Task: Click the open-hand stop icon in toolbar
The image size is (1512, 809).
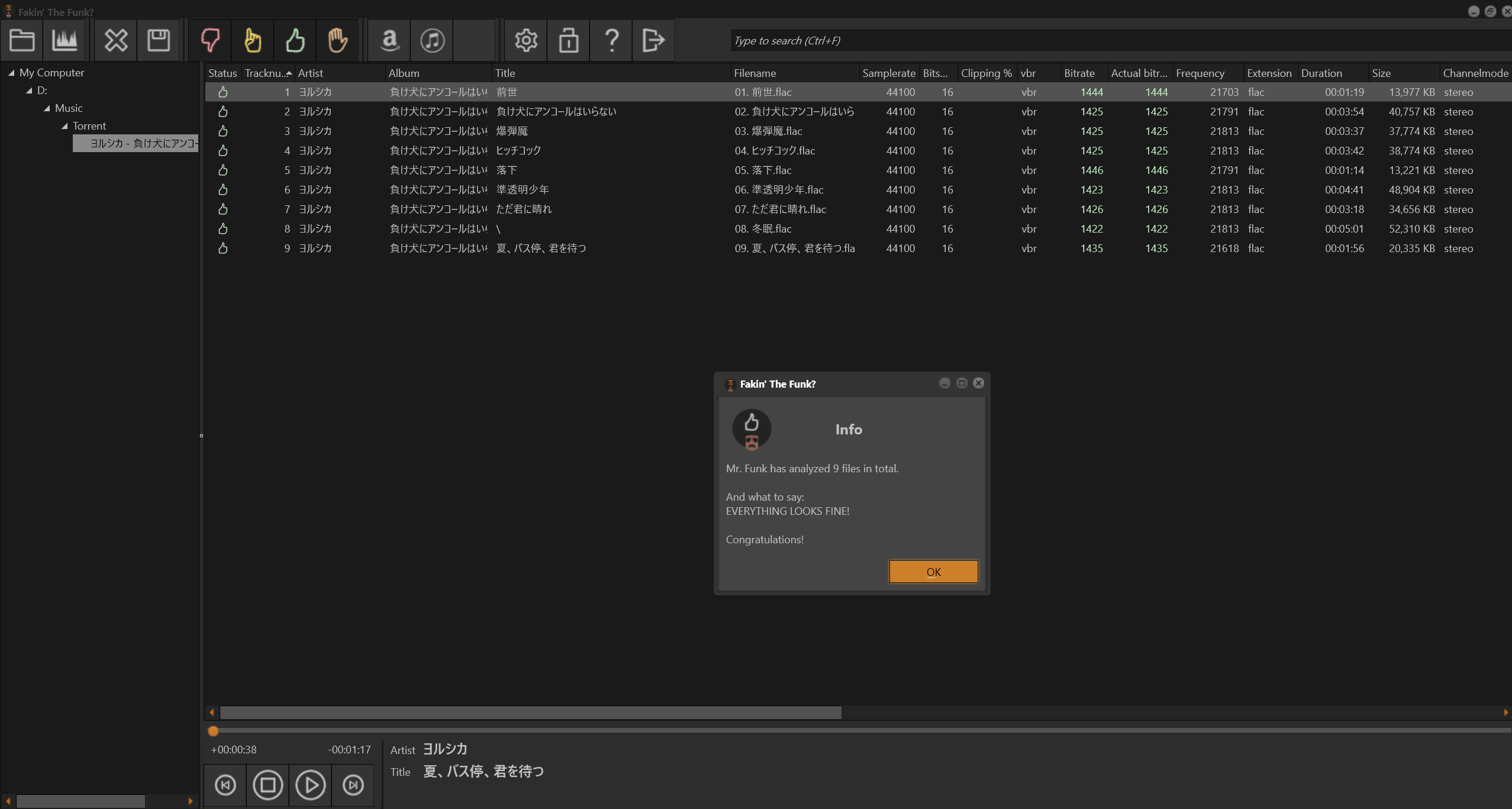Action: tap(337, 40)
